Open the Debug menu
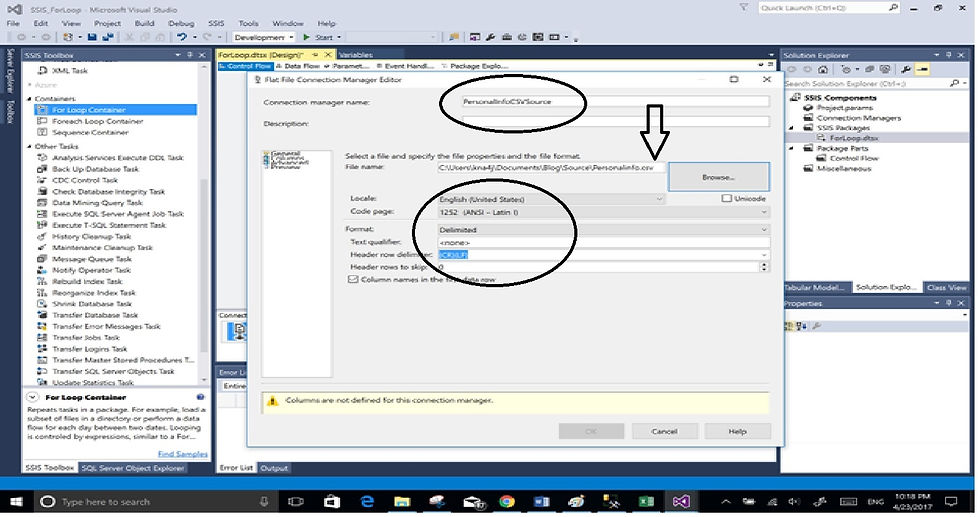Image resolution: width=980 pixels, height=517 pixels. pyautogui.click(x=181, y=23)
